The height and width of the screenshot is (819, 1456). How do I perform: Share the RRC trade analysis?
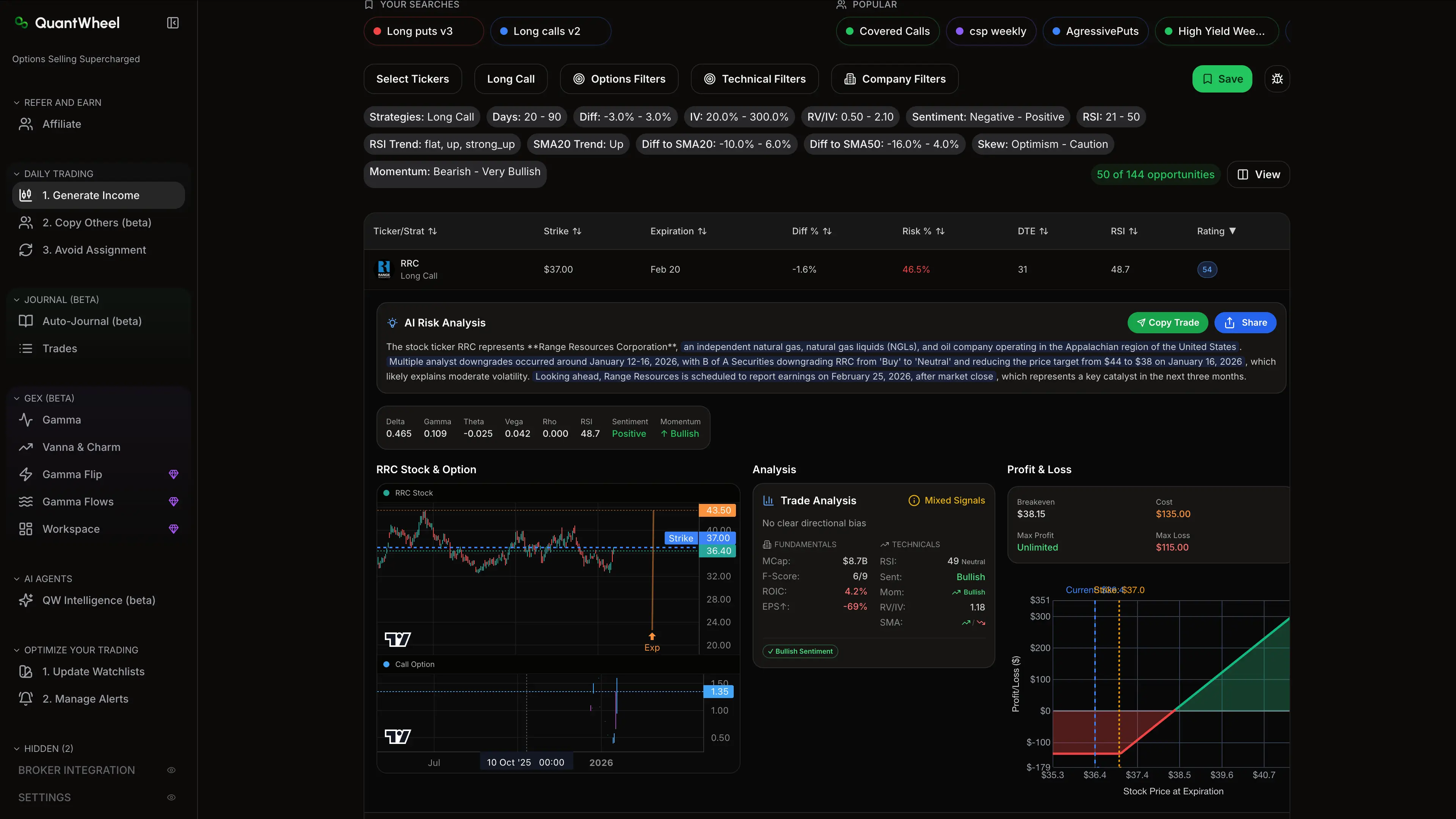coord(1245,322)
